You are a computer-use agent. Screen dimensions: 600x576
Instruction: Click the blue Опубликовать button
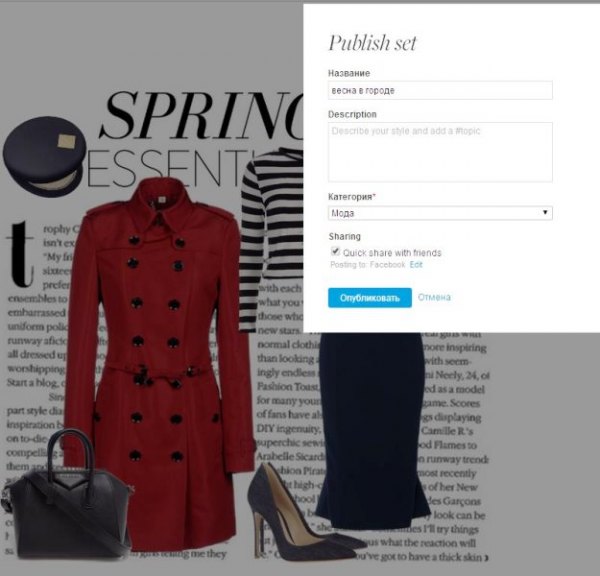pyautogui.click(x=370, y=298)
